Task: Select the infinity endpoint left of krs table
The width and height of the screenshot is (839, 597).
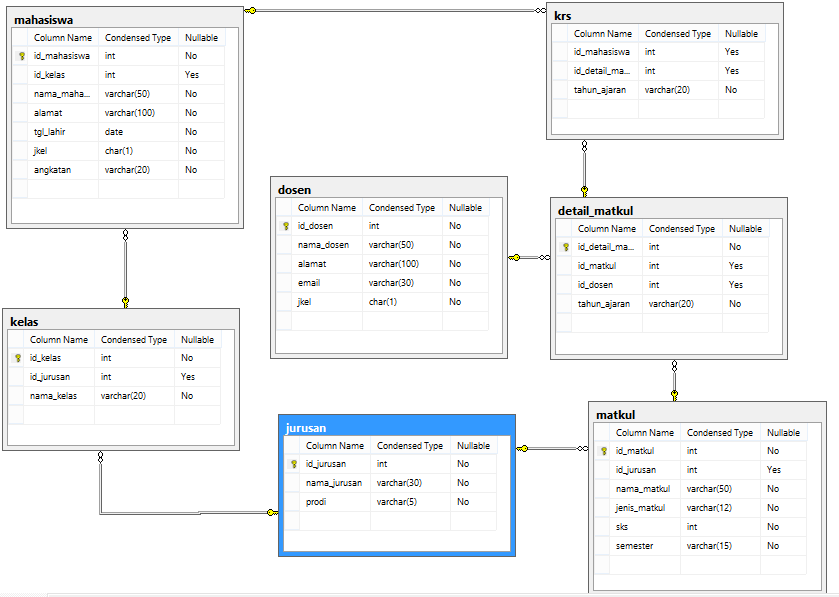Action: [x=540, y=10]
